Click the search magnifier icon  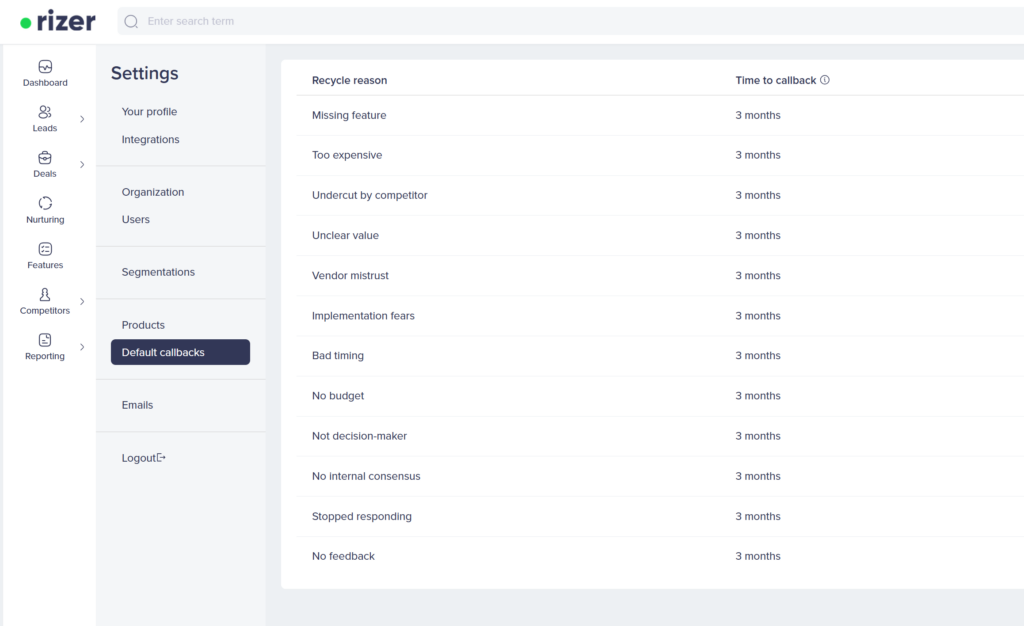131,21
